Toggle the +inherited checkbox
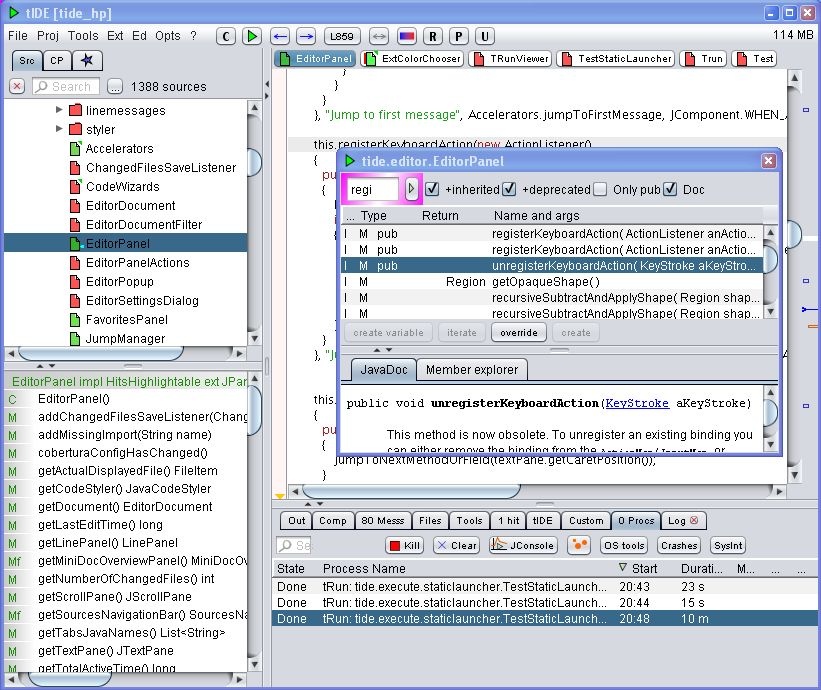This screenshot has width=821, height=690. (432, 189)
